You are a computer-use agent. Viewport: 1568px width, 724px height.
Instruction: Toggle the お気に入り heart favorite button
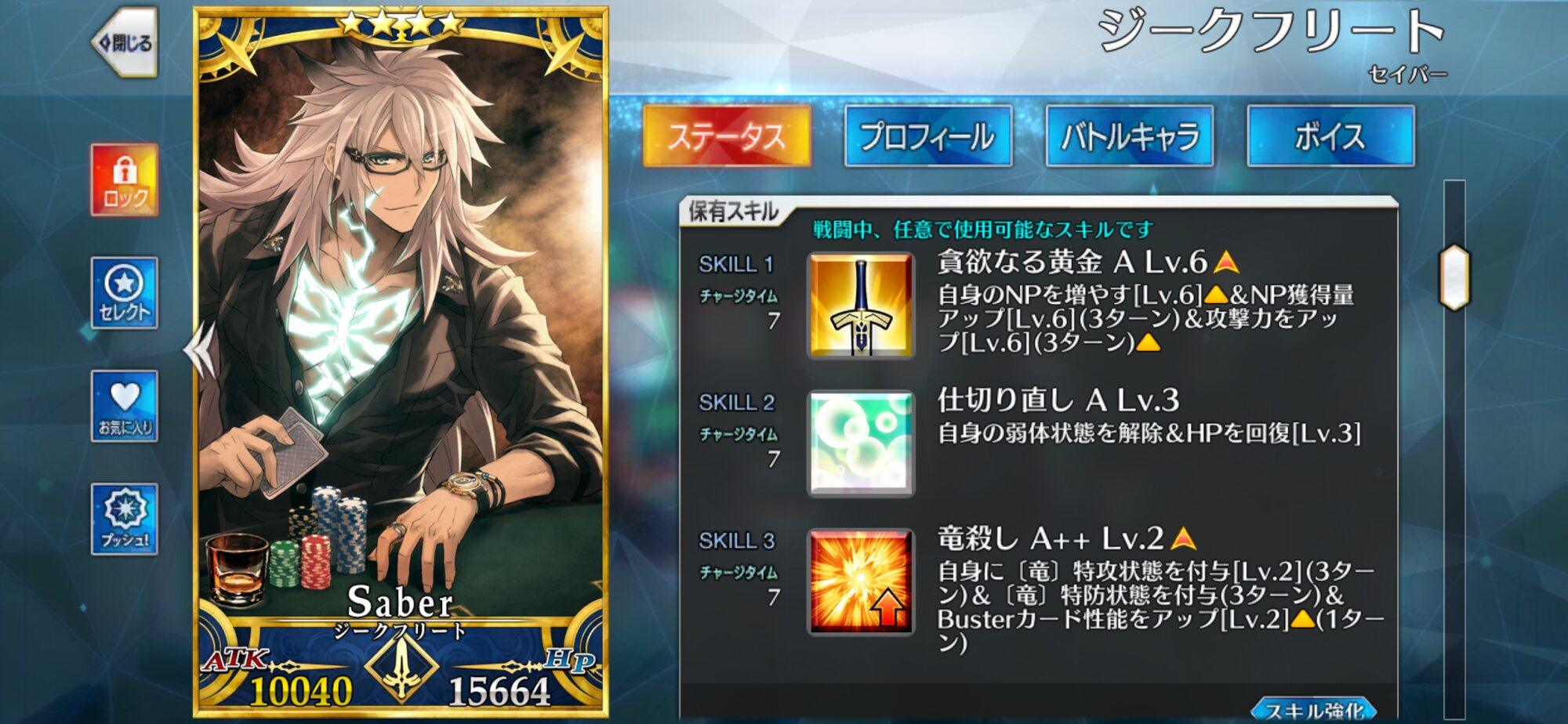click(125, 406)
